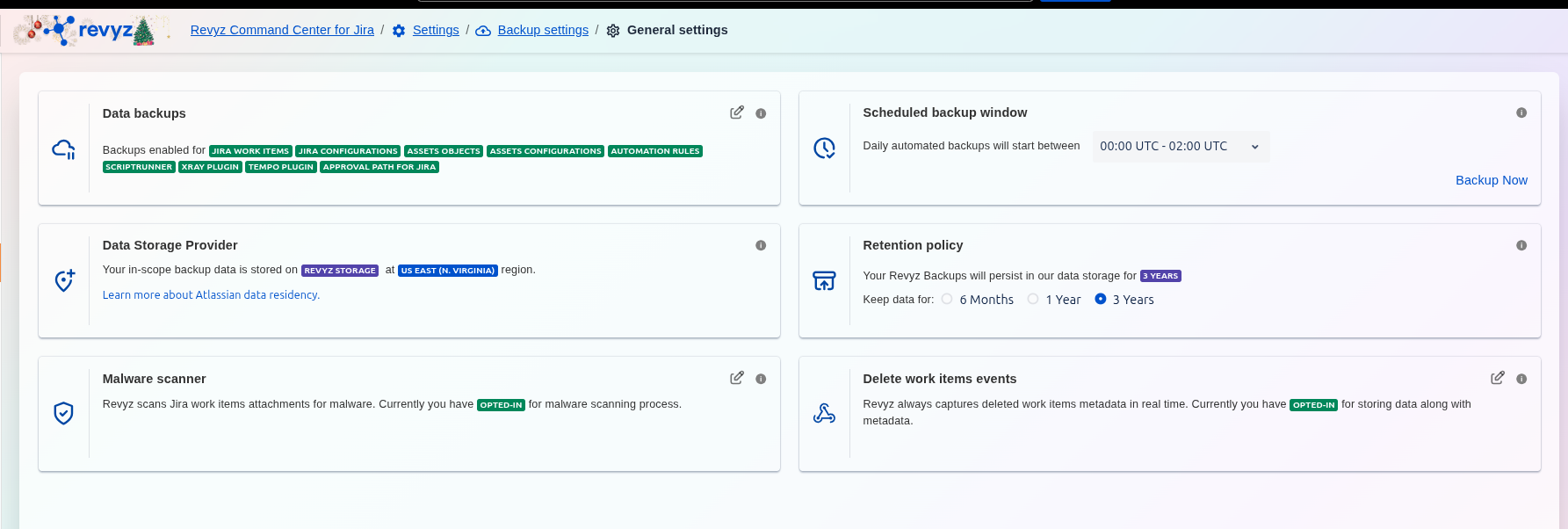Choose 1 Year retention period
Screen dimensions: 1568x529
coord(1033,299)
